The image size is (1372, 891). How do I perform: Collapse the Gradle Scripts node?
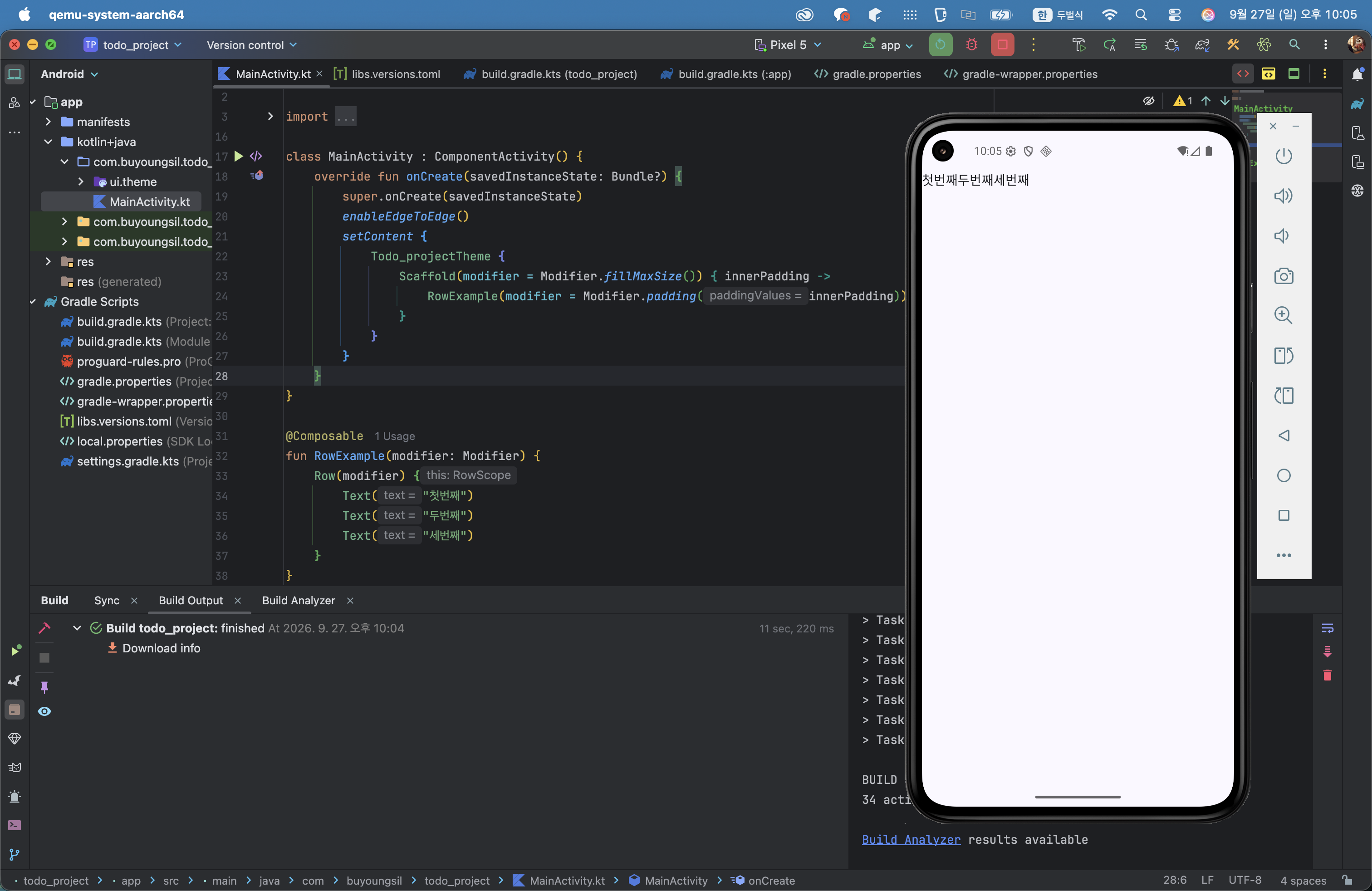tap(33, 301)
